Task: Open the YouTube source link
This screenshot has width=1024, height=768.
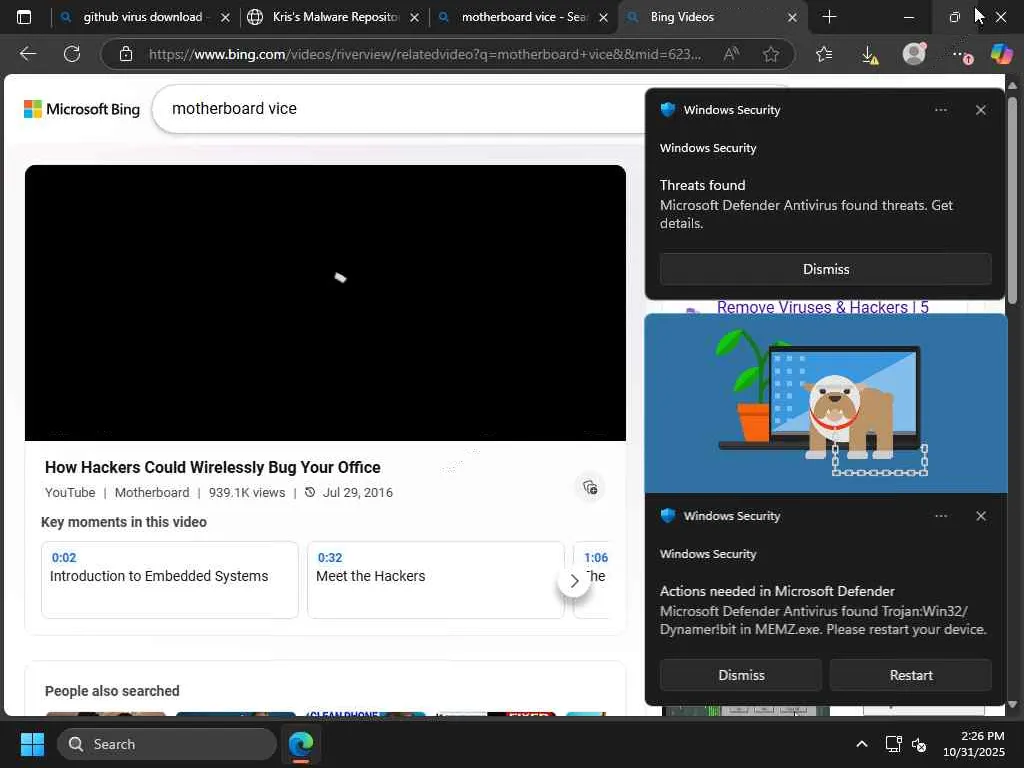Action: (x=70, y=492)
